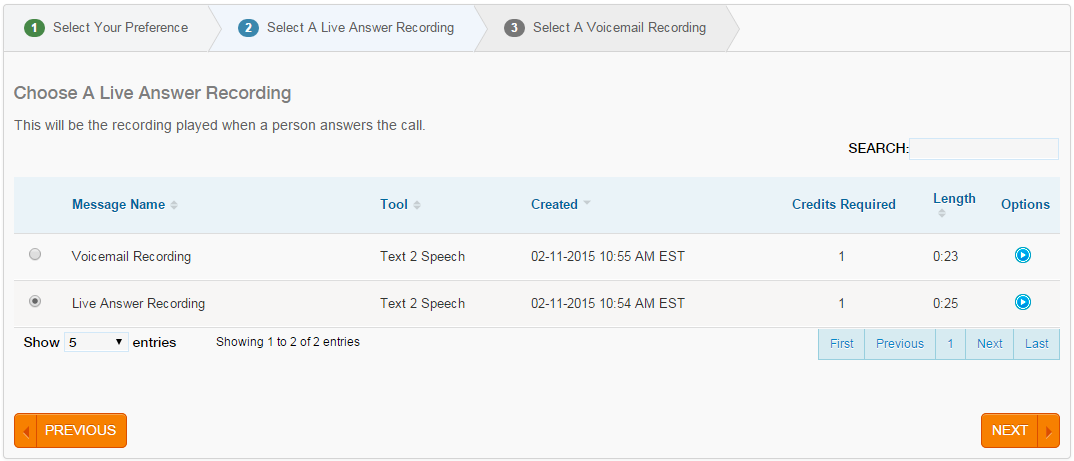The width and height of the screenshot is (1074, 461).
Task: Go to Last page of entries
Action: click(x=1036, y=344)
